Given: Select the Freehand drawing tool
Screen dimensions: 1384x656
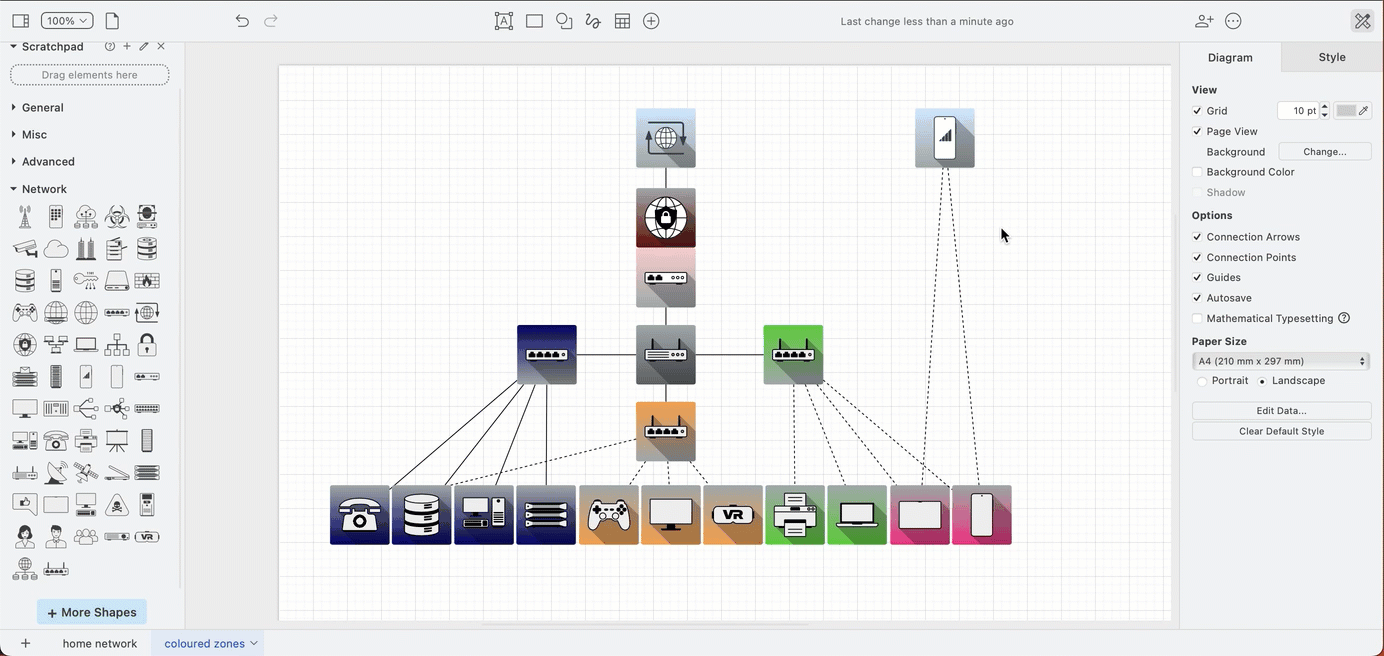Looking at the screenshot, I should click(593, 21).
